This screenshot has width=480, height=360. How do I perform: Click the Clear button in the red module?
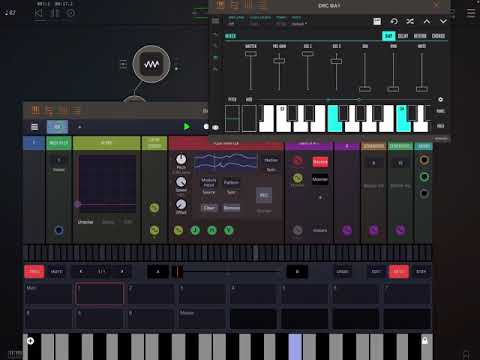(x=209, y=208)
